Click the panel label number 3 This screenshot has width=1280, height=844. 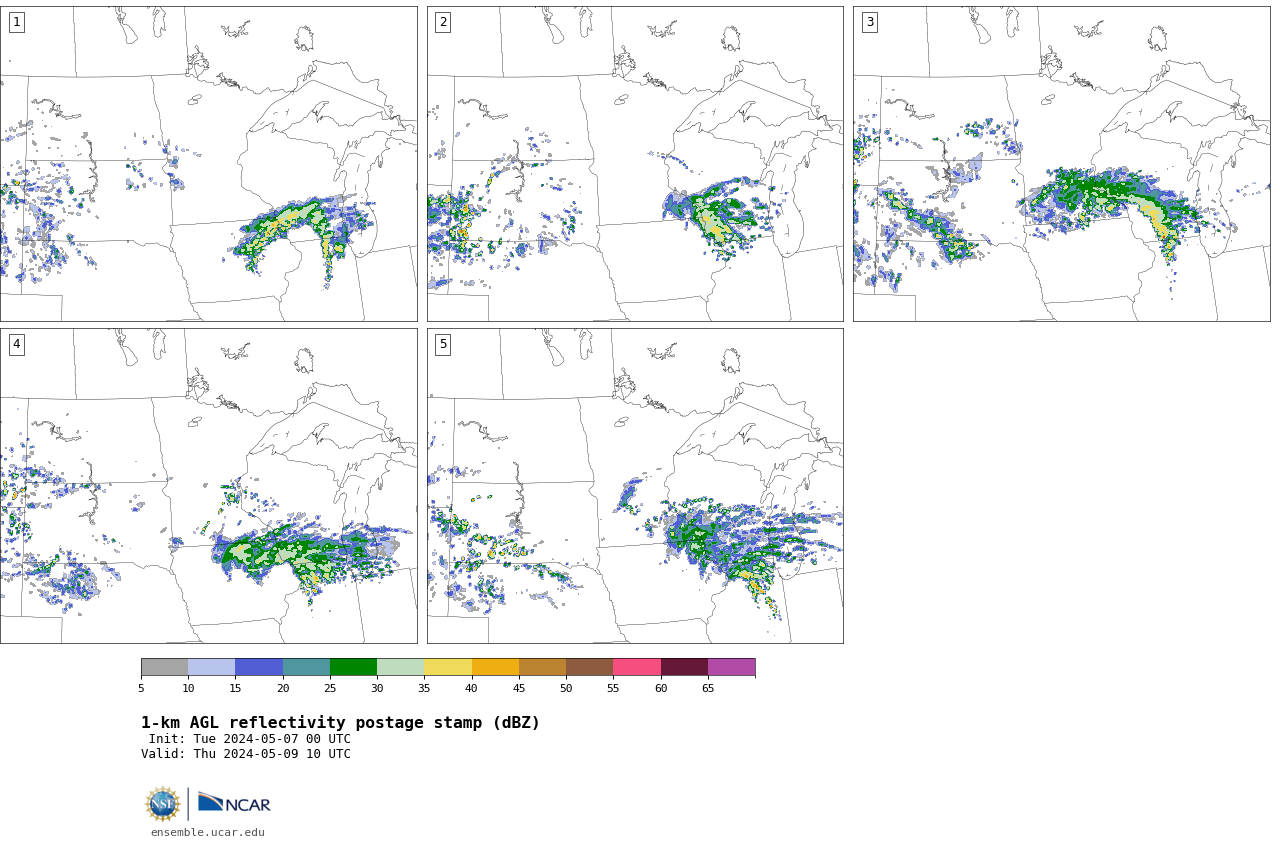click(x=869, y=22)
